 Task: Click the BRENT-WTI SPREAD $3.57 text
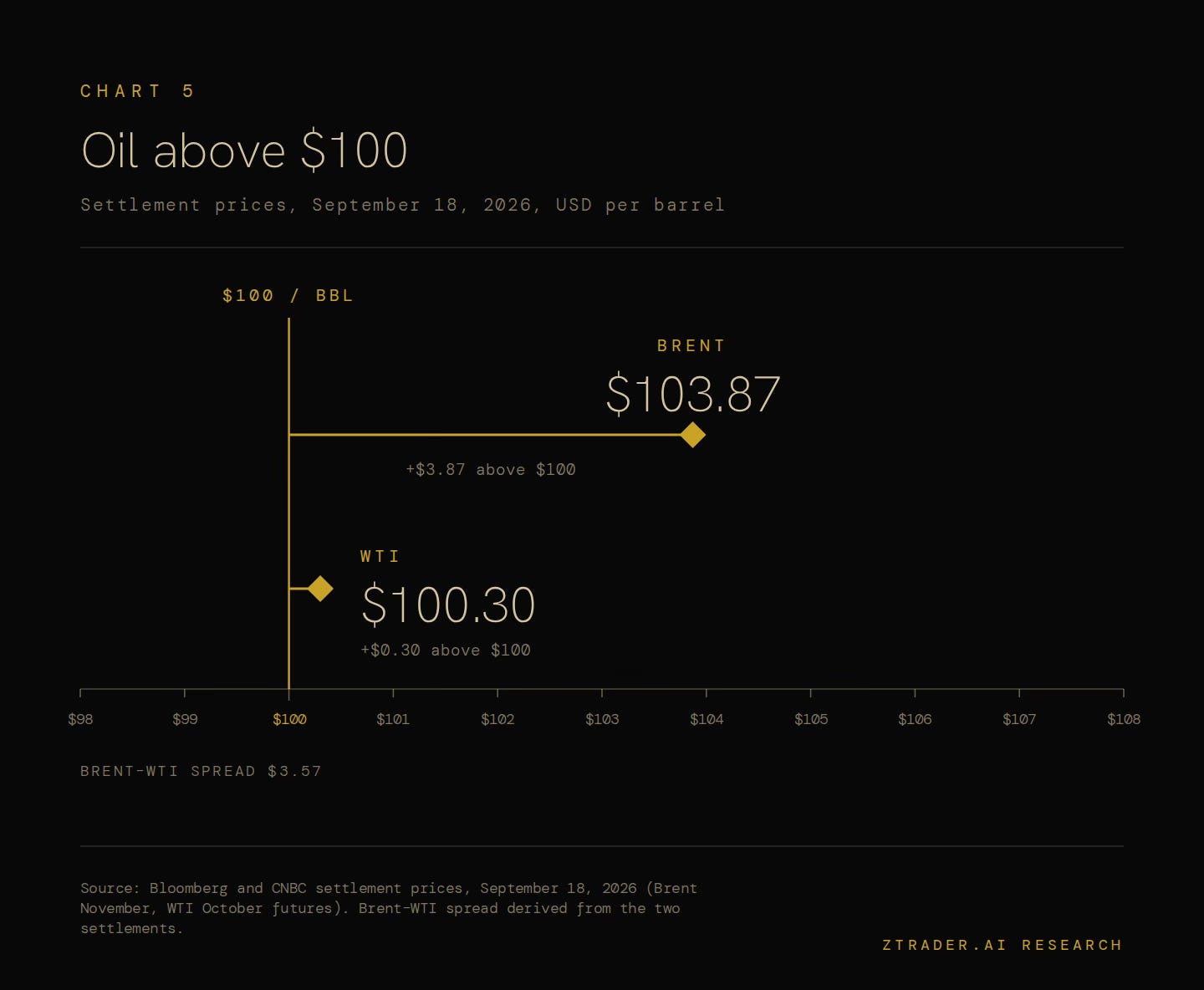(x=201, y=771)
